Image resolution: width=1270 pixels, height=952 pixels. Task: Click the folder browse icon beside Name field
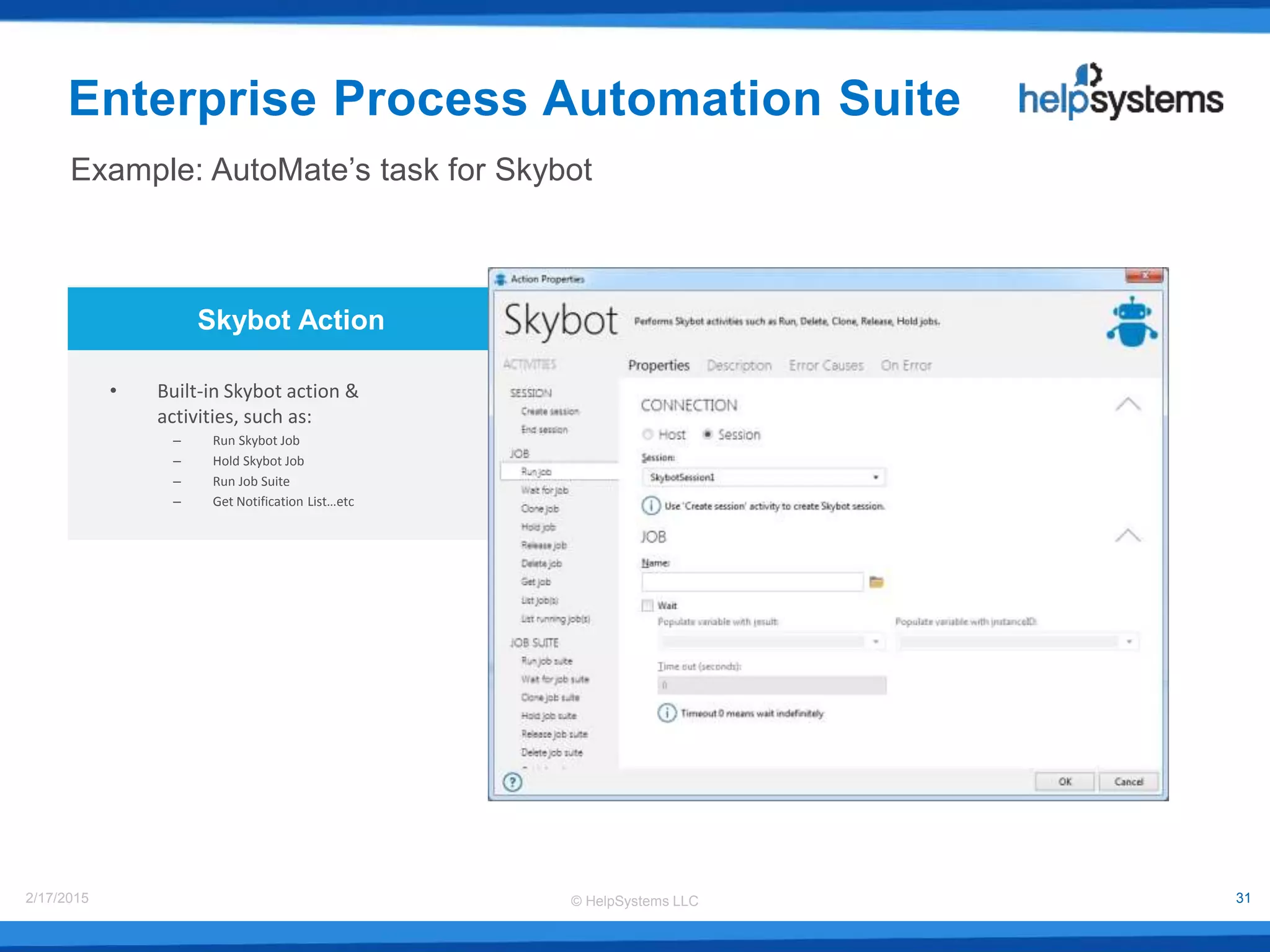pos(876,581)
